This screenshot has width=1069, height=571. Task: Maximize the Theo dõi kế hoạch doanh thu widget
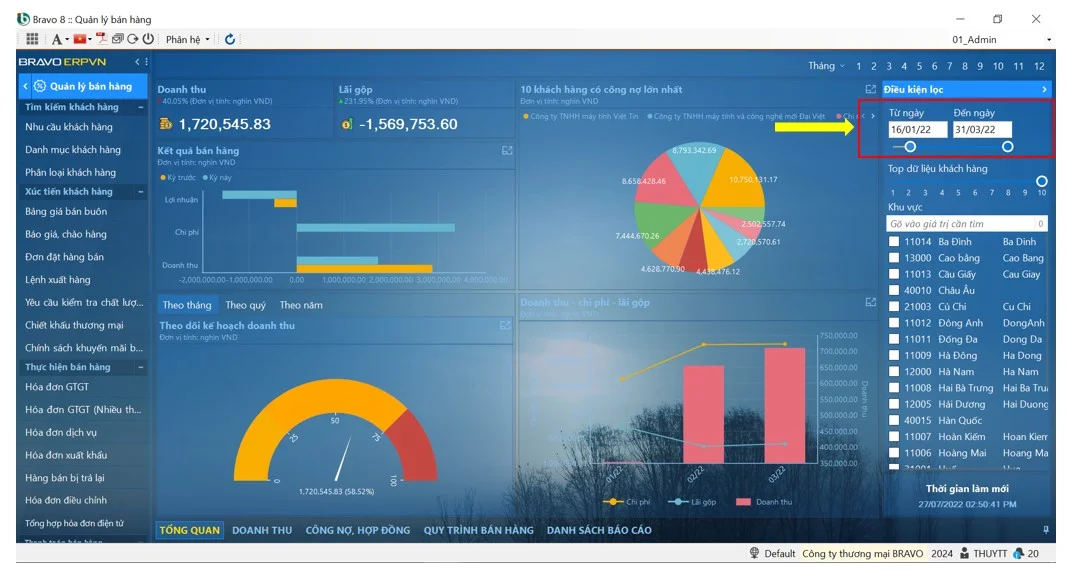pos(505,325)
